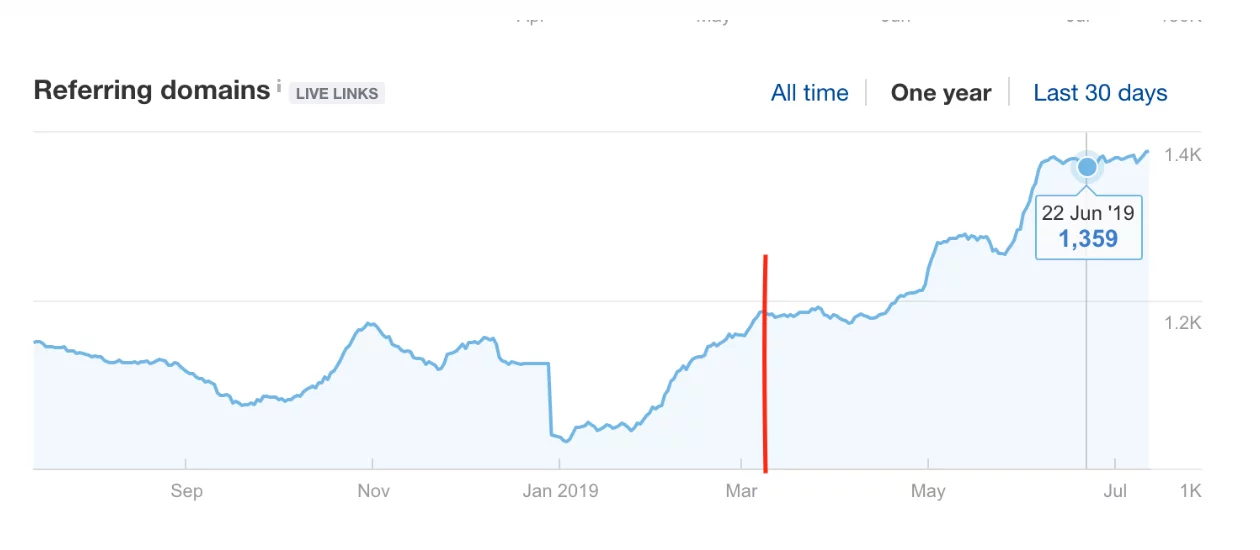The width and height of the screenshot is (1260, 550).
Task: Click the LIVE LINKS badge
Action: pos(337,94)
